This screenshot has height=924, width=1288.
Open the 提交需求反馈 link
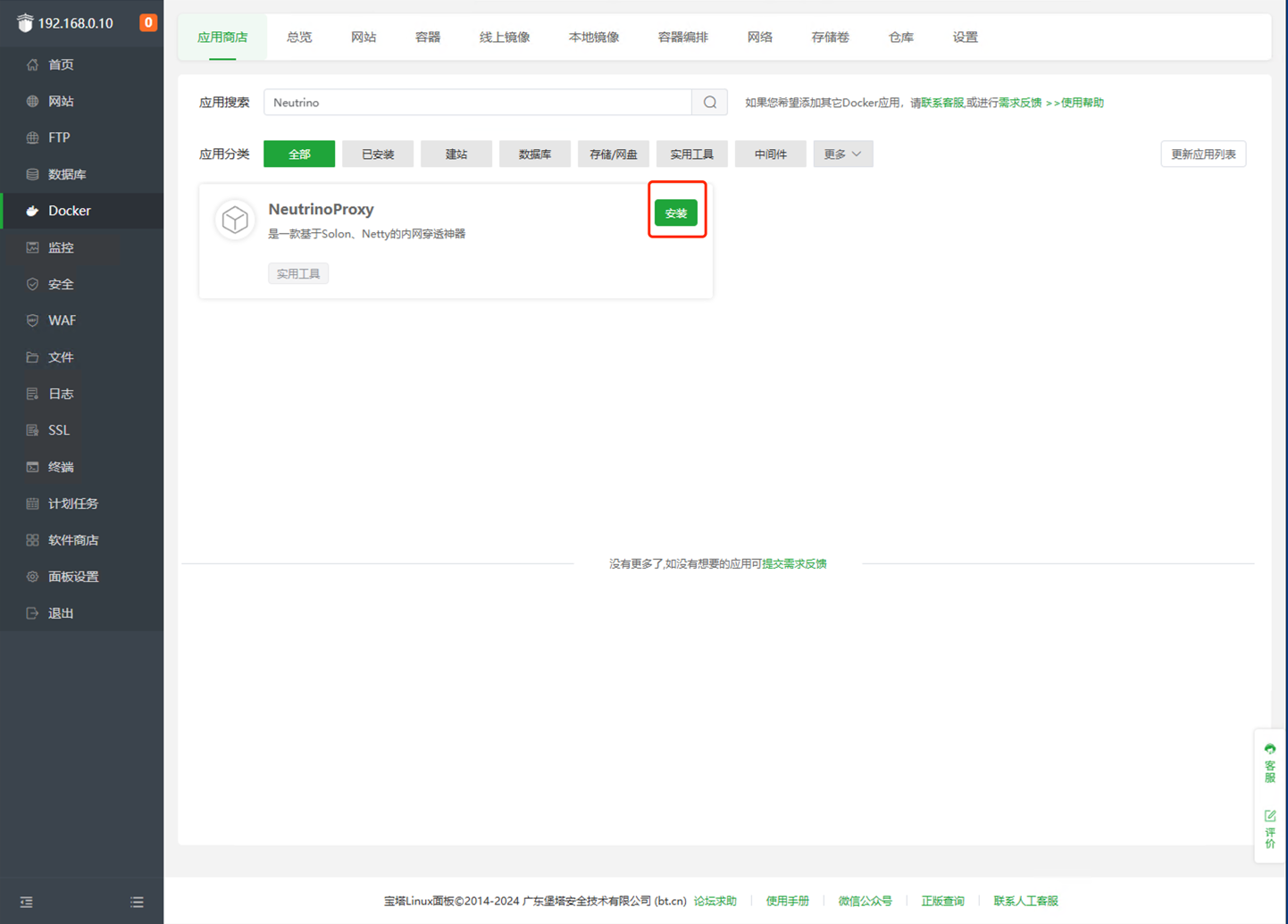click(x=794, y=564)
